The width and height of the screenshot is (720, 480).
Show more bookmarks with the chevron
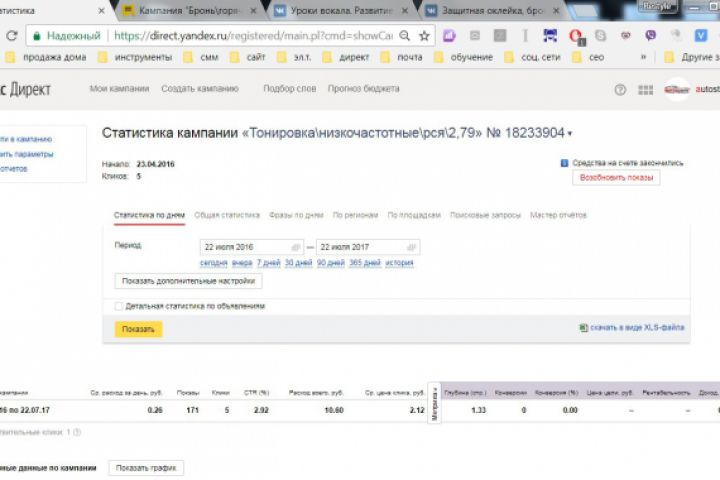(643, 57)
